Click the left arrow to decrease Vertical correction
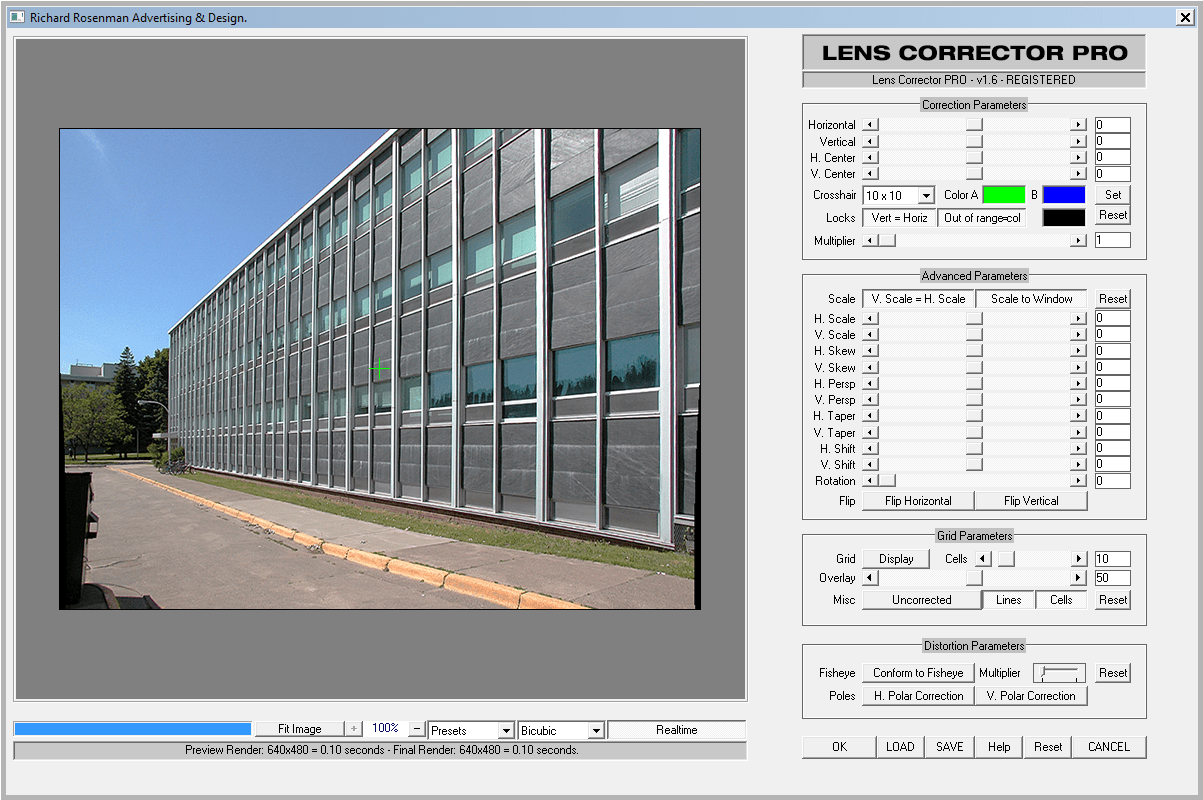Viewport: 1203px width, 800px height. (870, 141)
